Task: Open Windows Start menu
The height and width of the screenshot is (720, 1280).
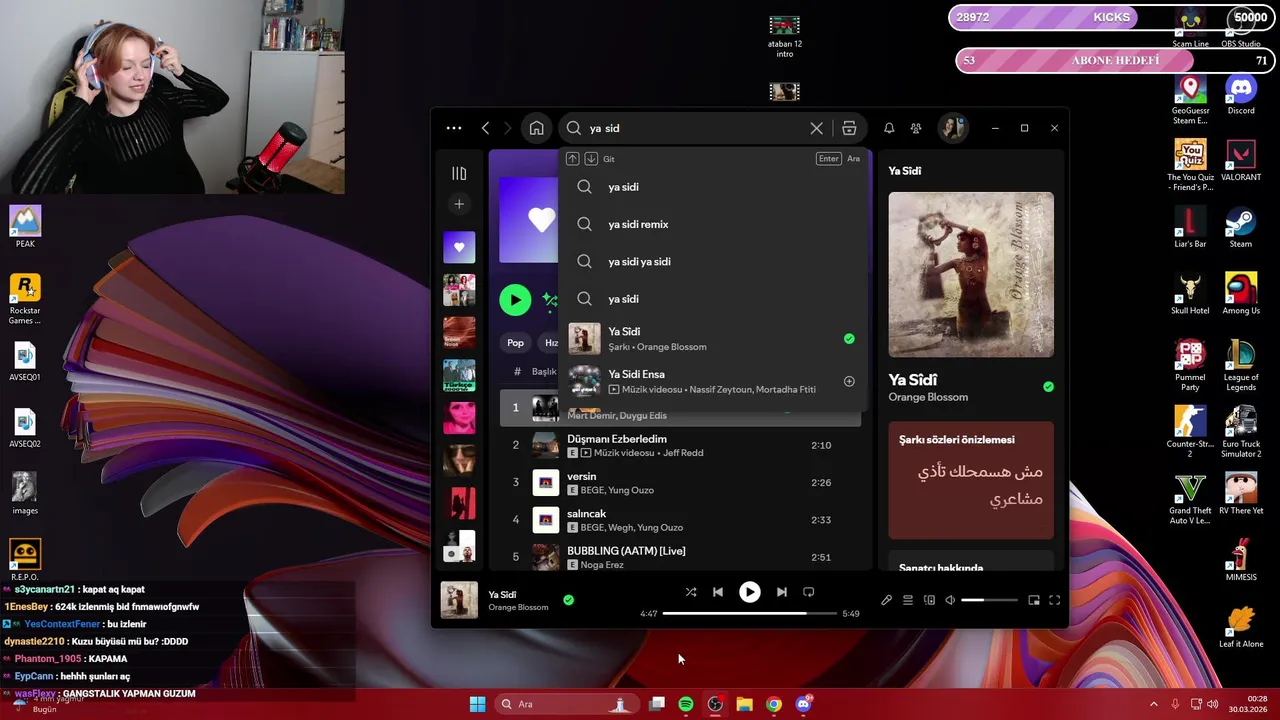Action: (478, 704)
